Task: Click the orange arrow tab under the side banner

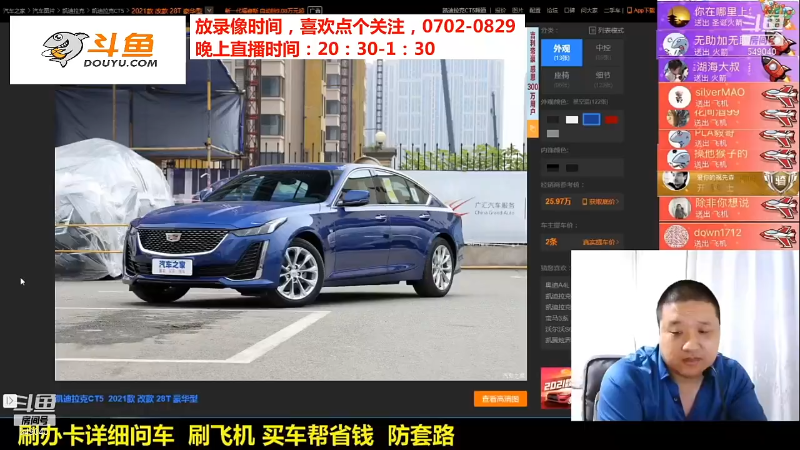Action: click(533, 129)
